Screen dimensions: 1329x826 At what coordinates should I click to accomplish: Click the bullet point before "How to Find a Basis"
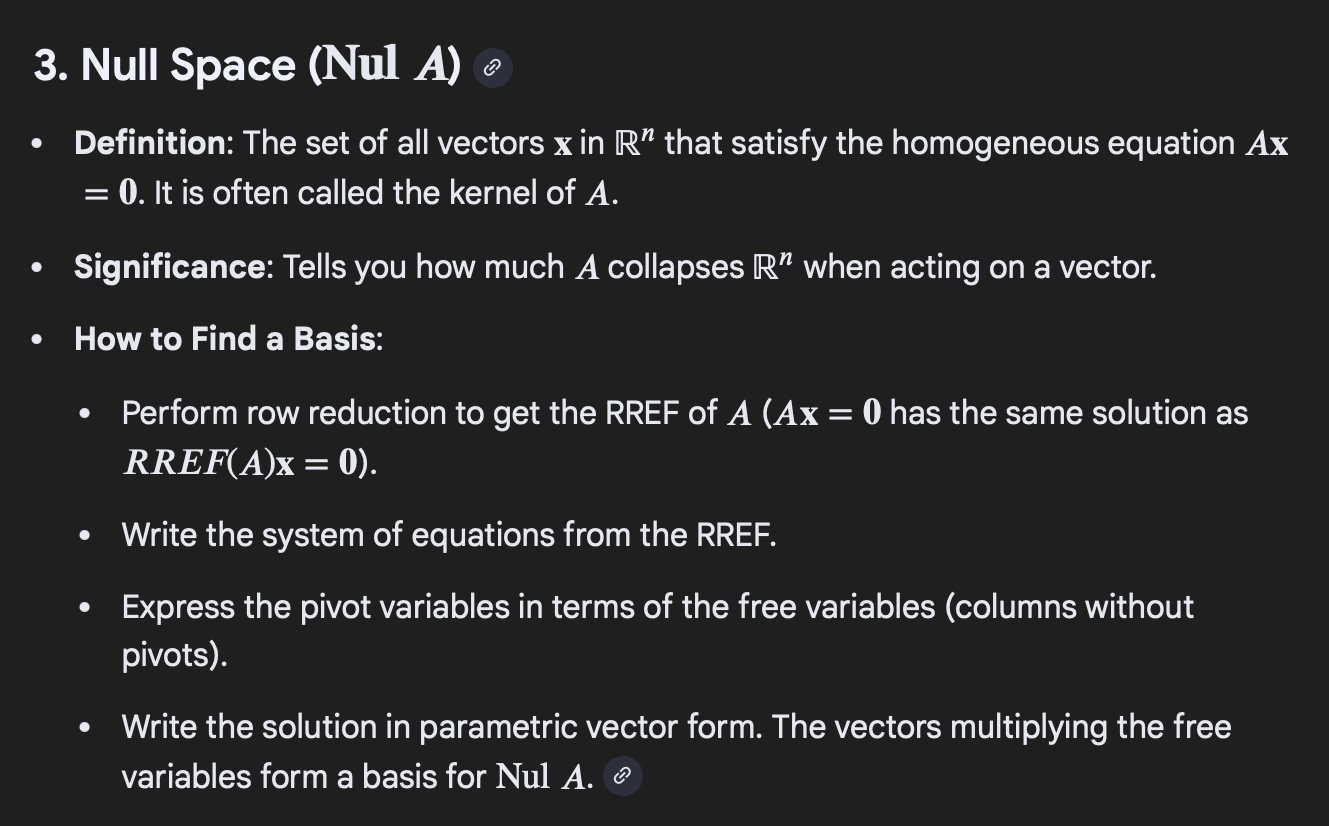coord(37,340)
